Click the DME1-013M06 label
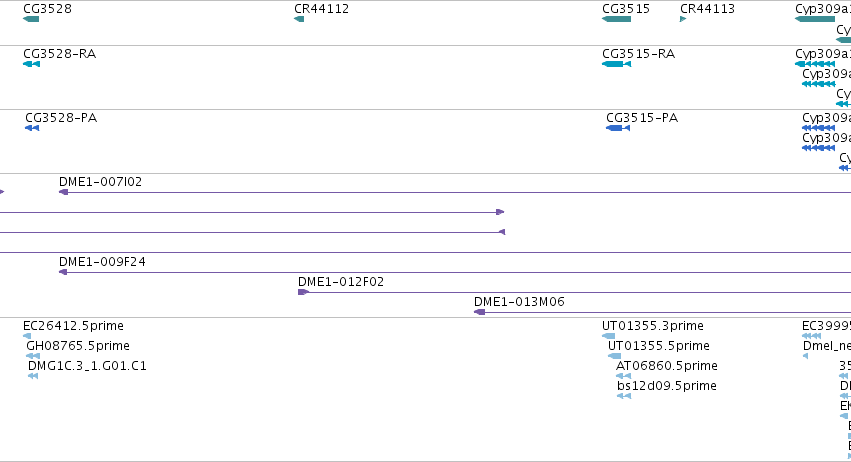Image resolution: width=851 pixels, height=462 pixels. click(x=519, y=302)
